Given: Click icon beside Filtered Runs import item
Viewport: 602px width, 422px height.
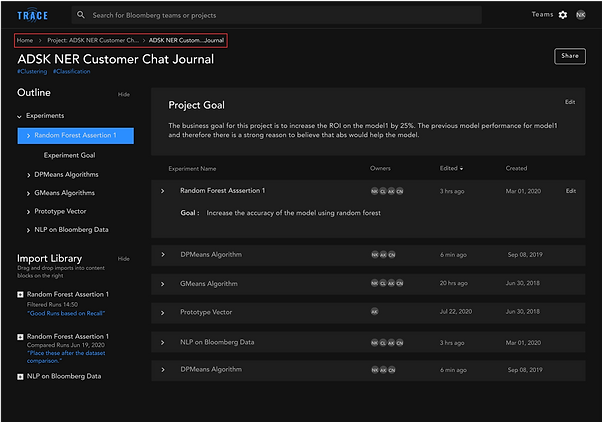Looking at the screenshot, I should pyautogui.click(x=20, y=295).
